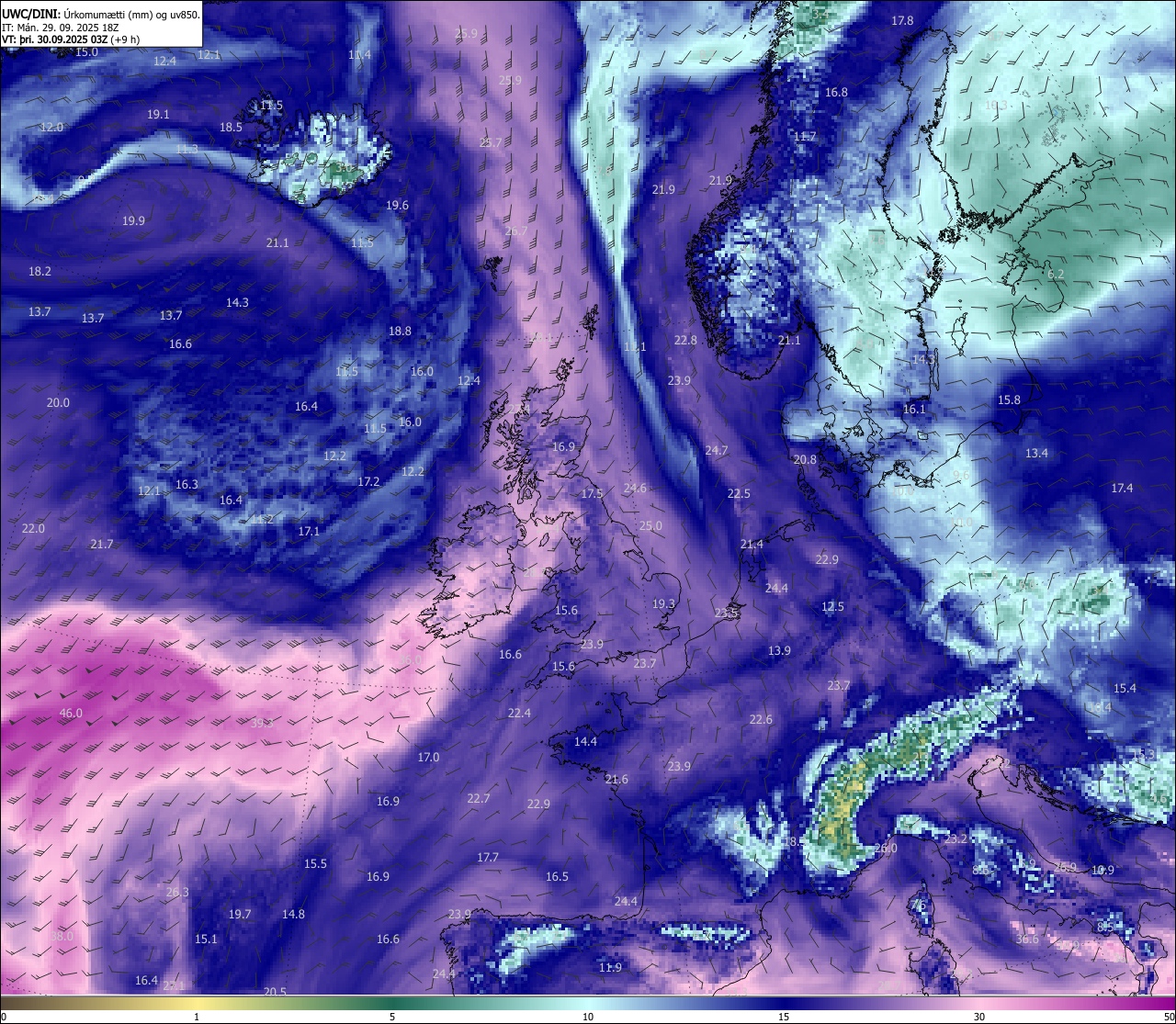The width and height of the screenshot is (1176, 1024).
Task: Click the 12.0 value label
Action: point(51,128)
